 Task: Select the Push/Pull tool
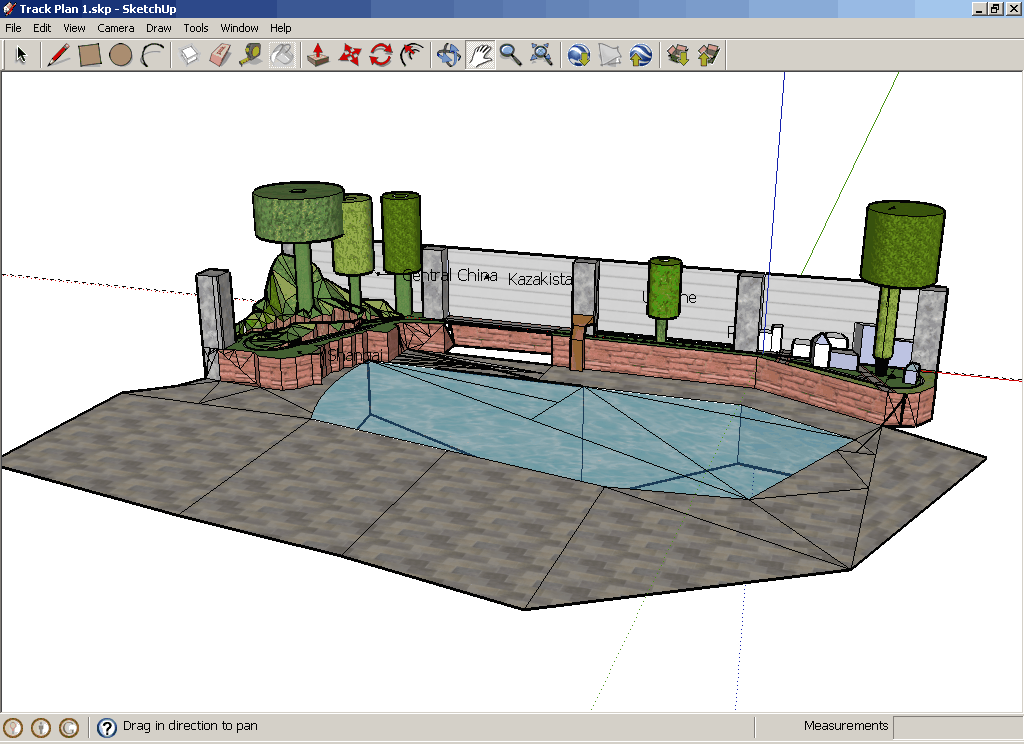point(318,55)
